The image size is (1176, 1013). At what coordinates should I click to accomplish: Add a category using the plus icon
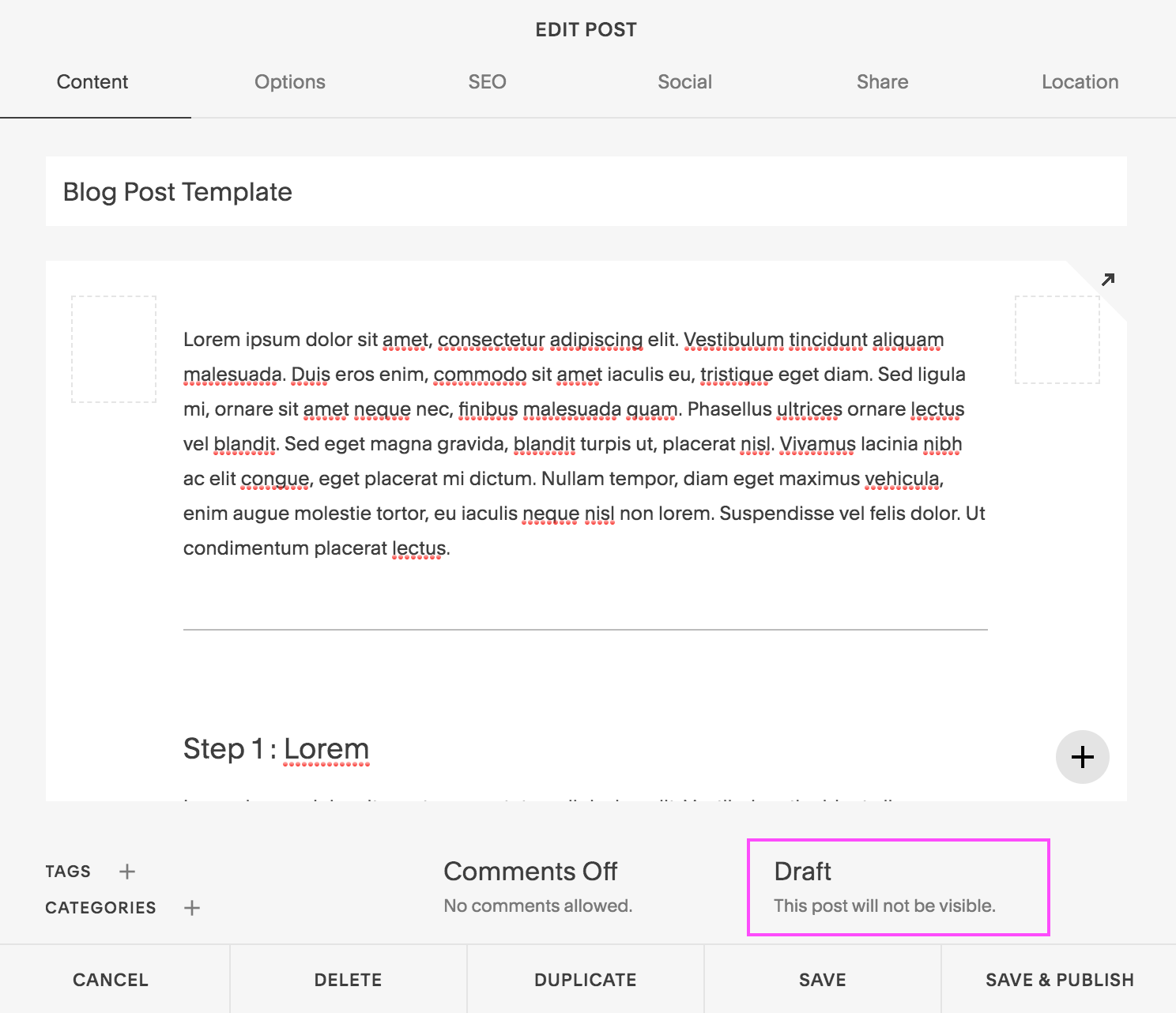pos(191,907)
